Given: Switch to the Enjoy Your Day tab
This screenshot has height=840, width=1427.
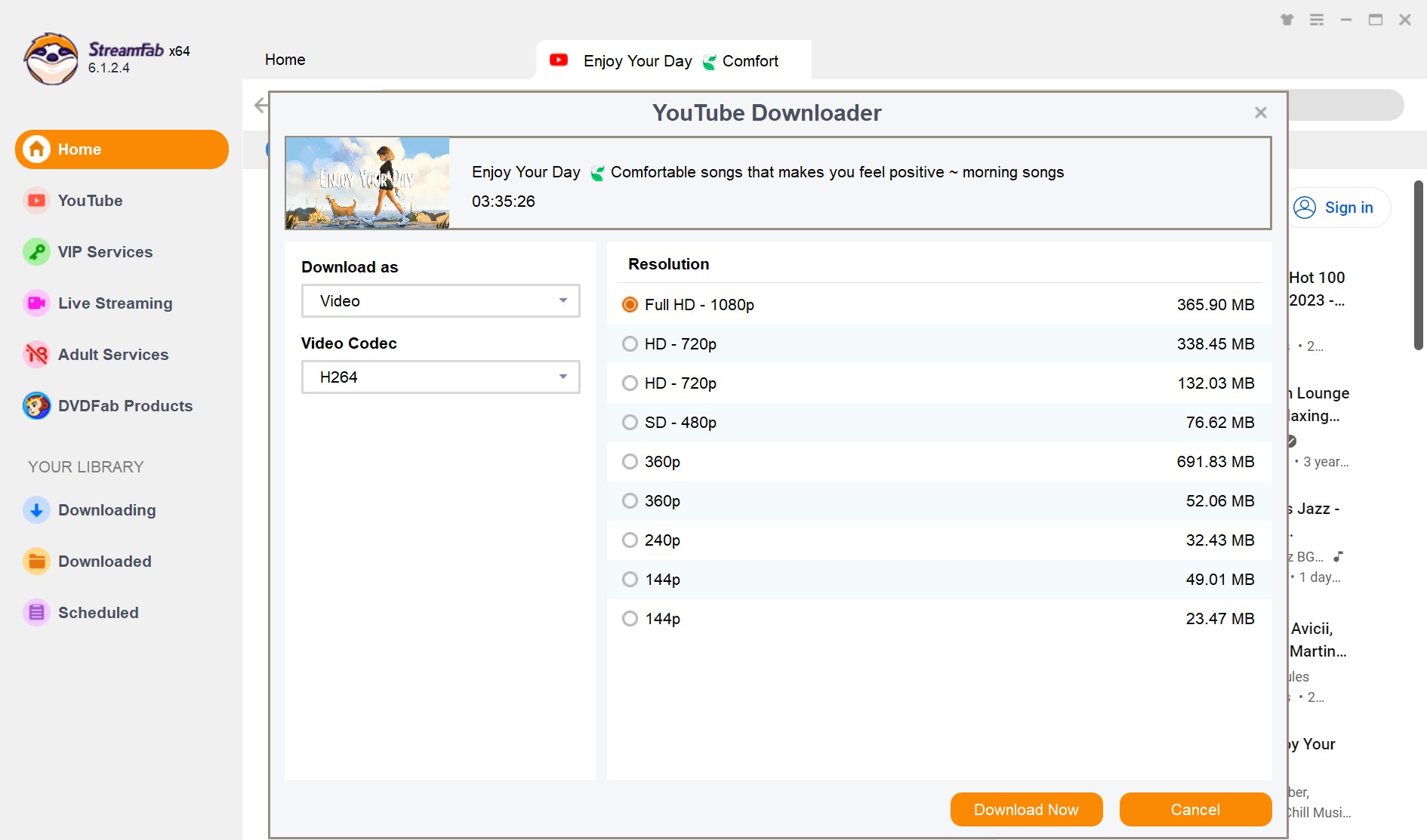Looking at the screenshot, I should coord(673,60).
